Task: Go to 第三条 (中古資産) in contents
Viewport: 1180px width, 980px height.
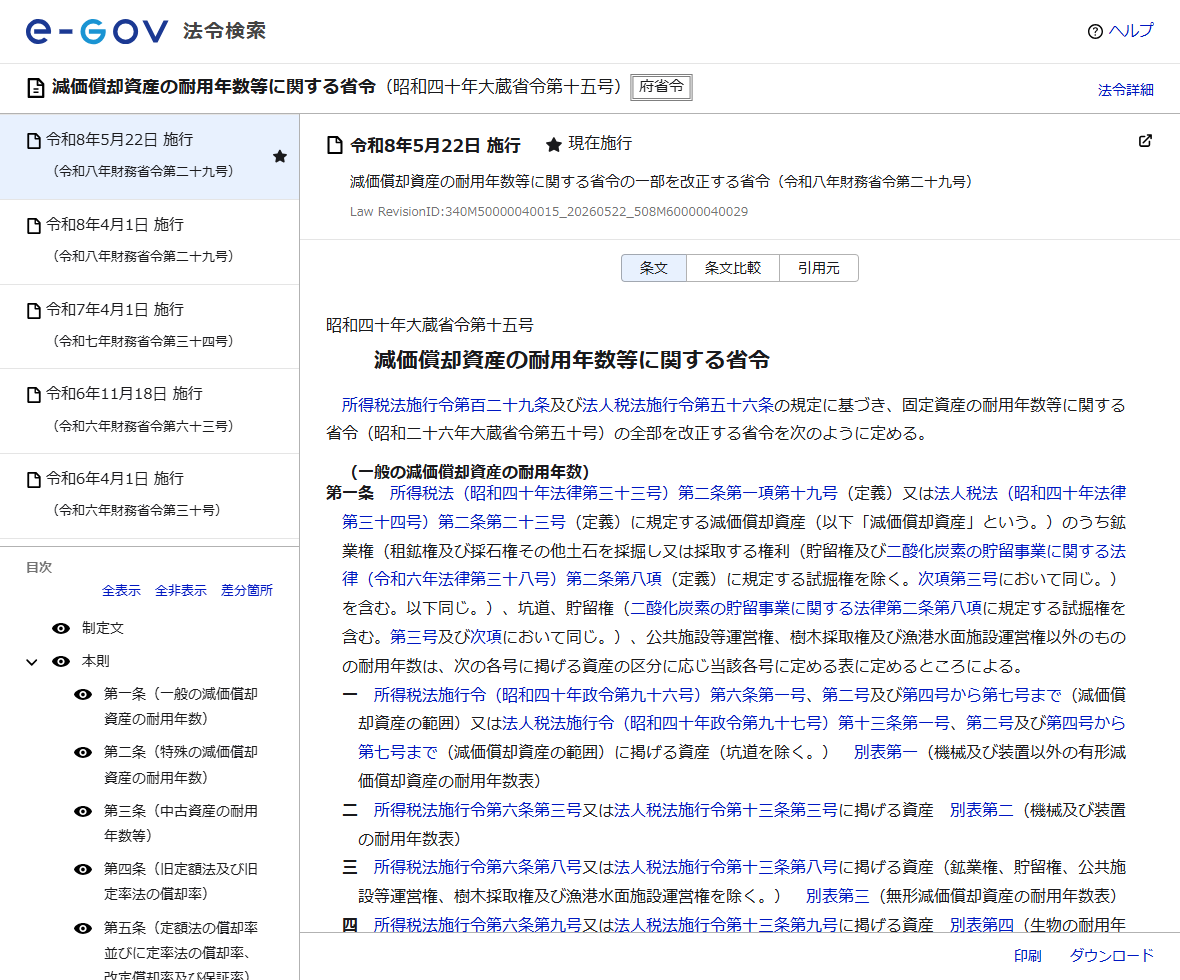Action: pos(181,823)
